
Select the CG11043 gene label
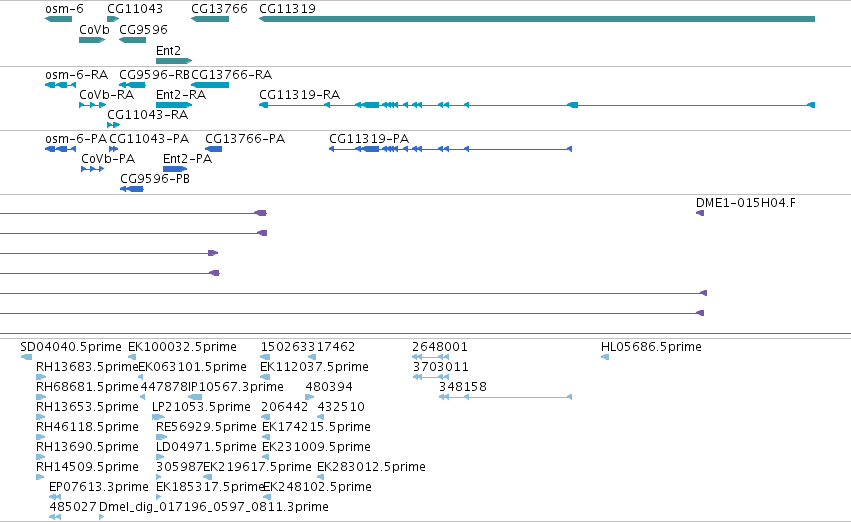[135, 9]
